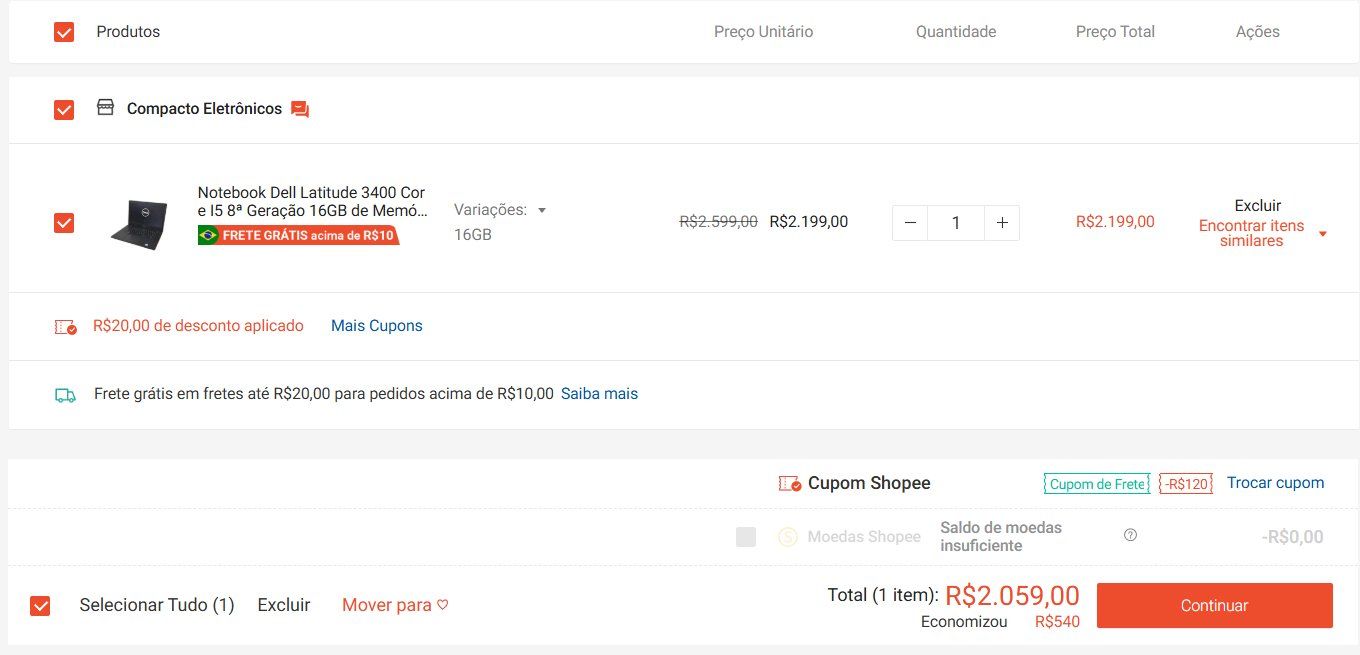Open the Dell notebook product thumbnail
This screenshot has height=655, width=1360.
[139, 223]
